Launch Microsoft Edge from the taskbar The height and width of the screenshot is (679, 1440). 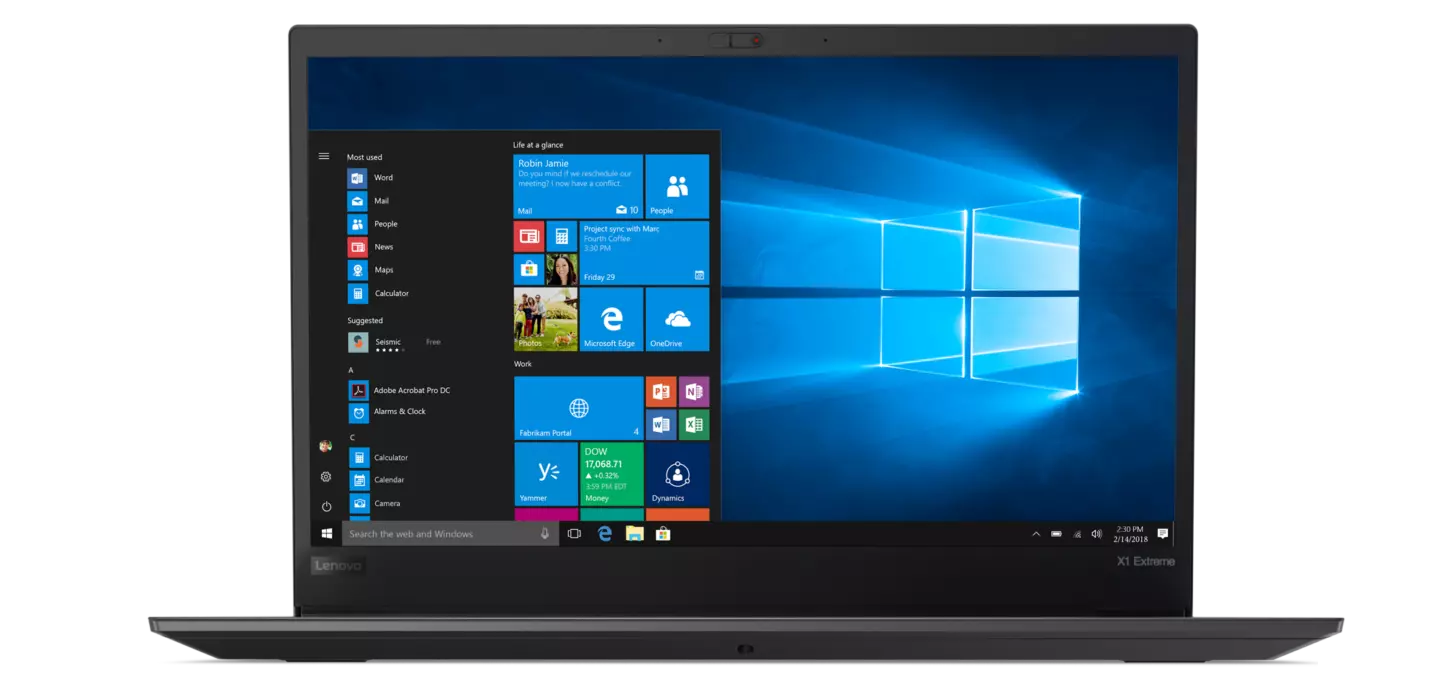point(605,534)
